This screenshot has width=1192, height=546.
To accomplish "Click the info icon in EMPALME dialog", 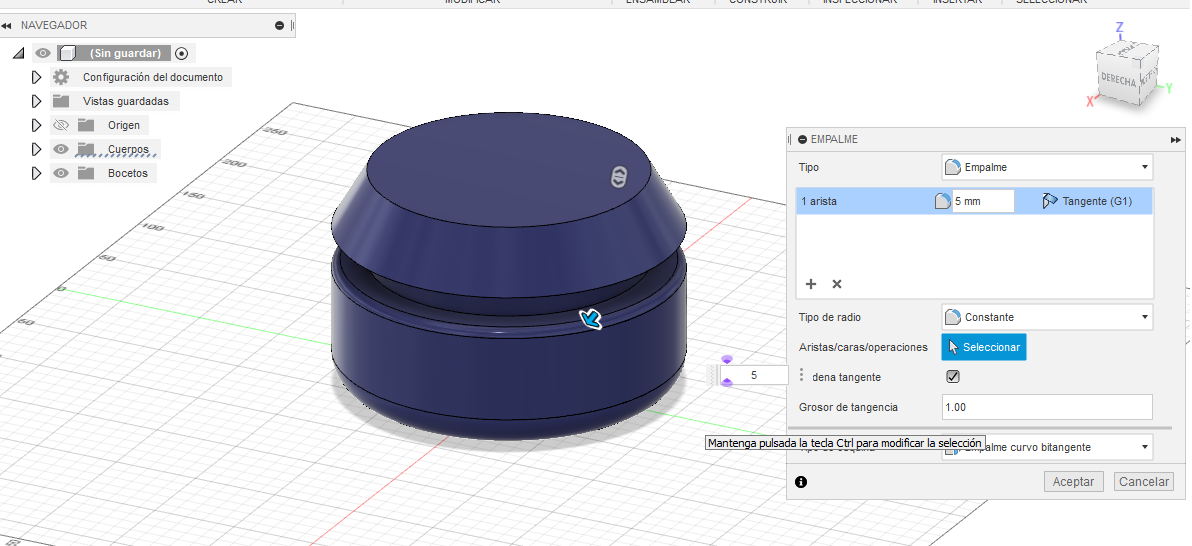I will pyautogui.click(x=801, y=481).
